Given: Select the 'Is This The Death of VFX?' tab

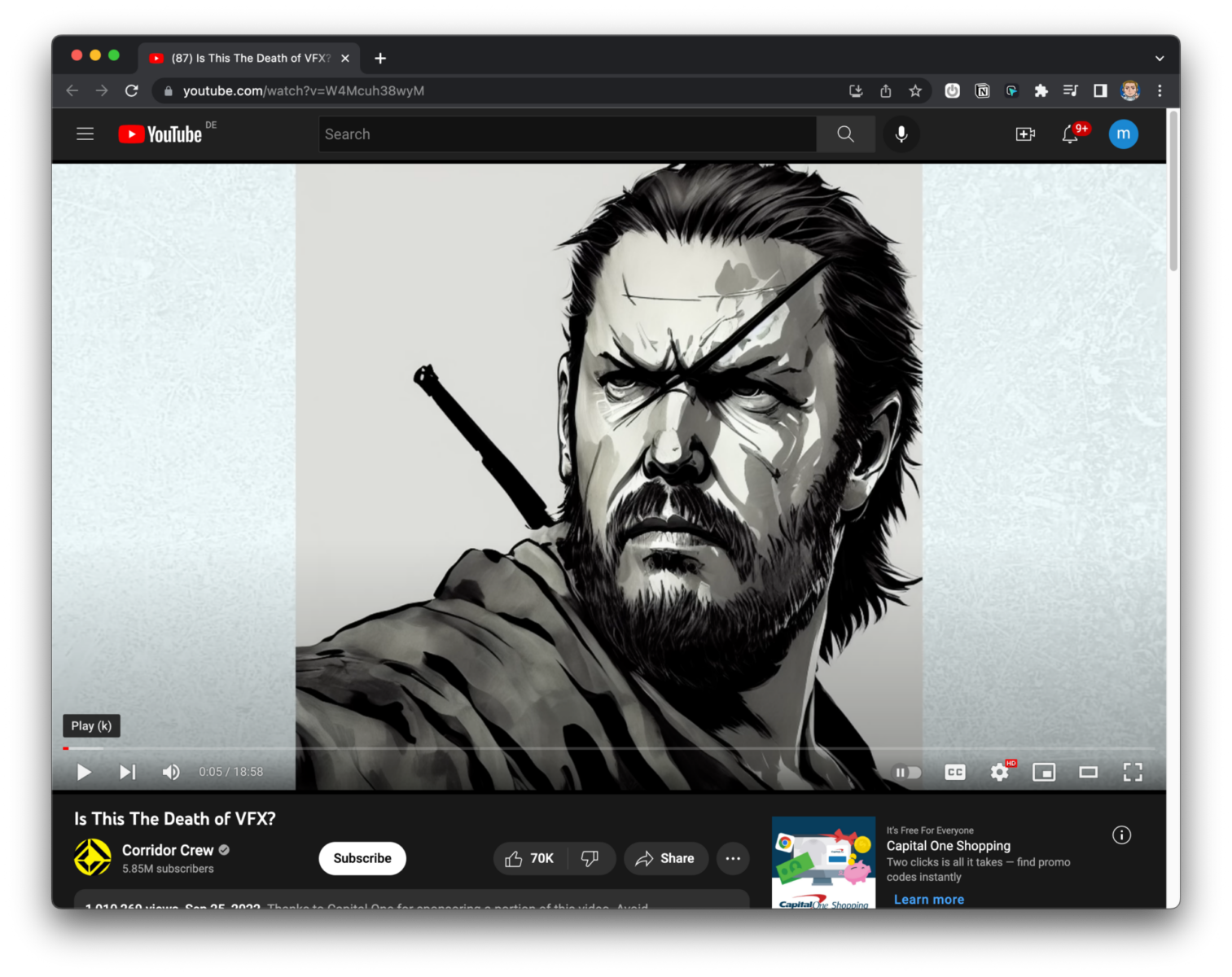Looking at the screenshot, I should click(x=249, y=58).
